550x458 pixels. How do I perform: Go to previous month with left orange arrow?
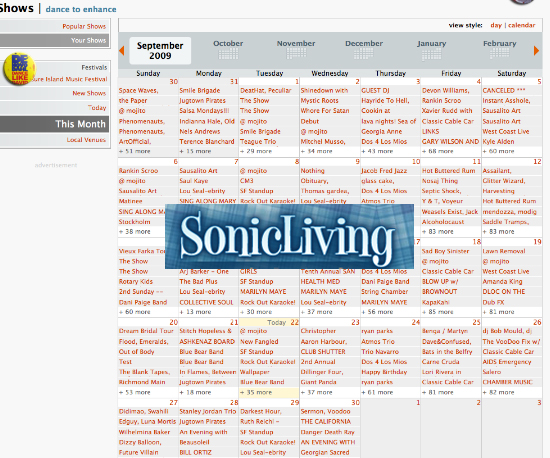pos(122,50)
